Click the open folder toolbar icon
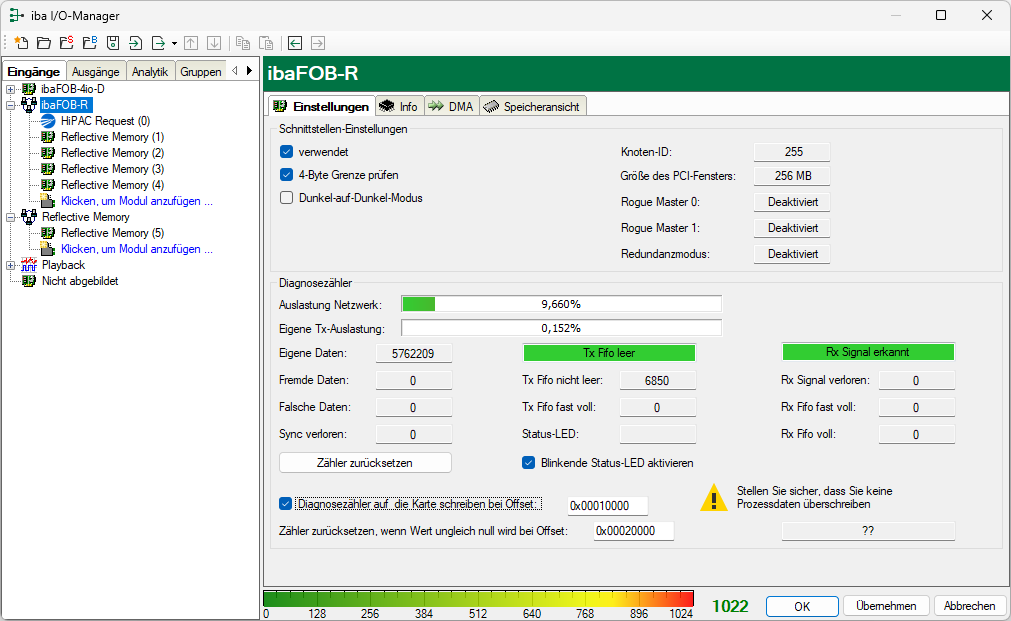Image resolution: width=1011 pixels, height=621 pixels. point(44,43)
